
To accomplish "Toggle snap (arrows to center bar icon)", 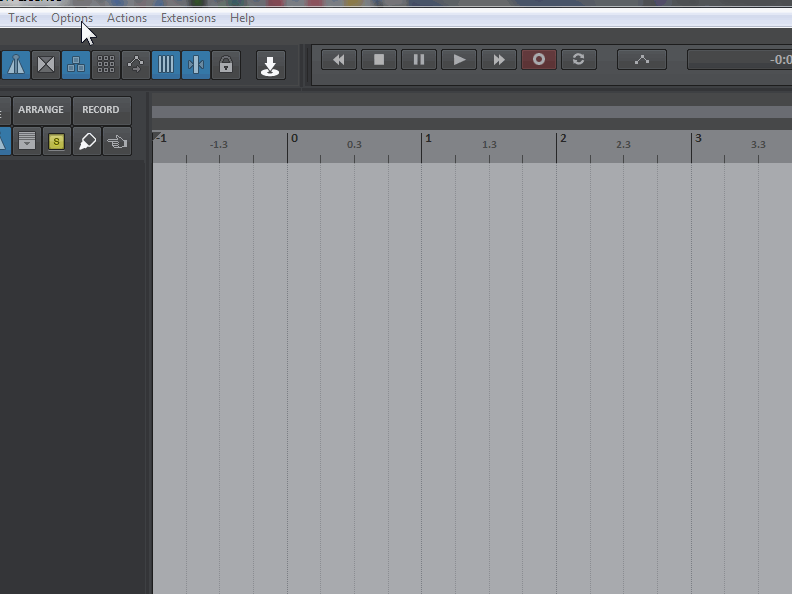I will [x=195, y=65].
